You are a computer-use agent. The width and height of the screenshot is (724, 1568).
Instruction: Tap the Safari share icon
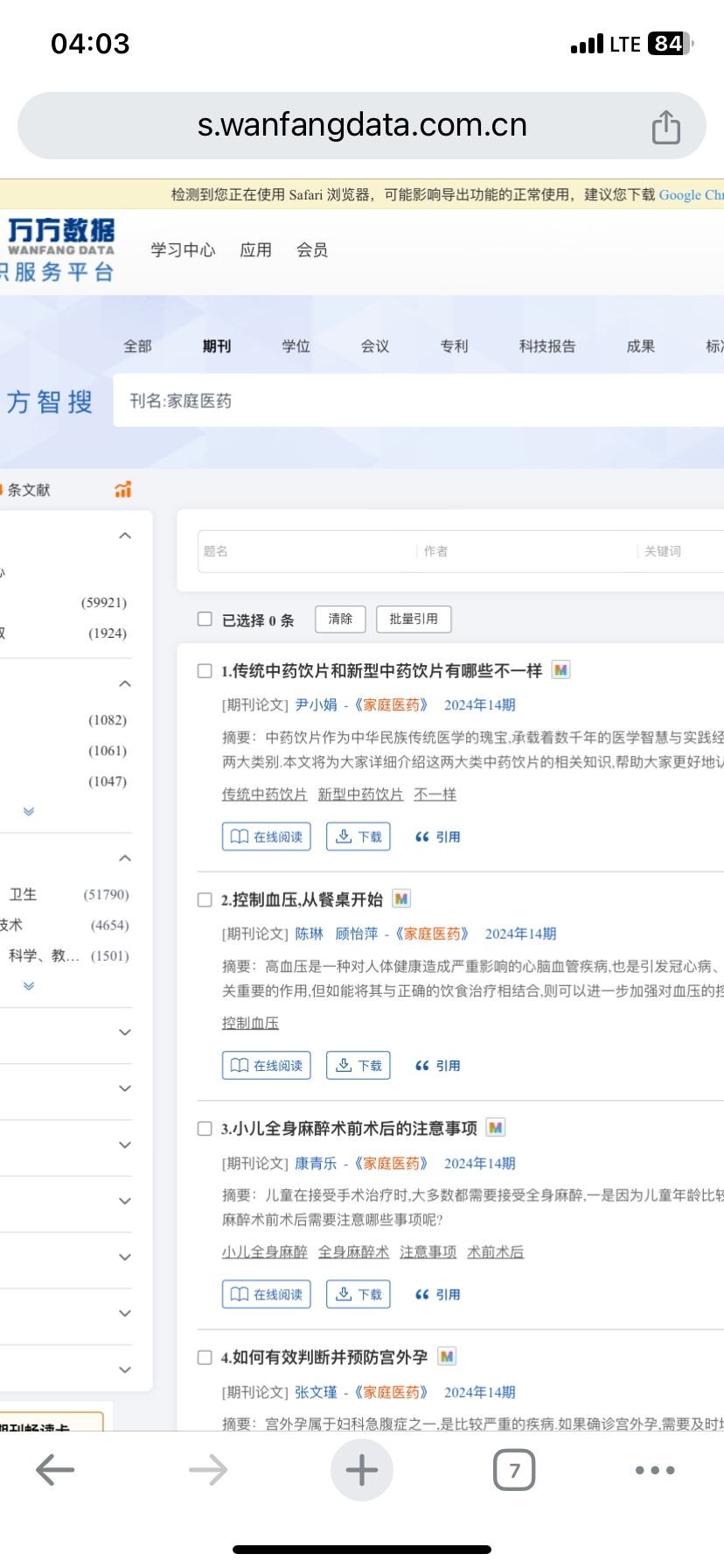tap(665, 127)
